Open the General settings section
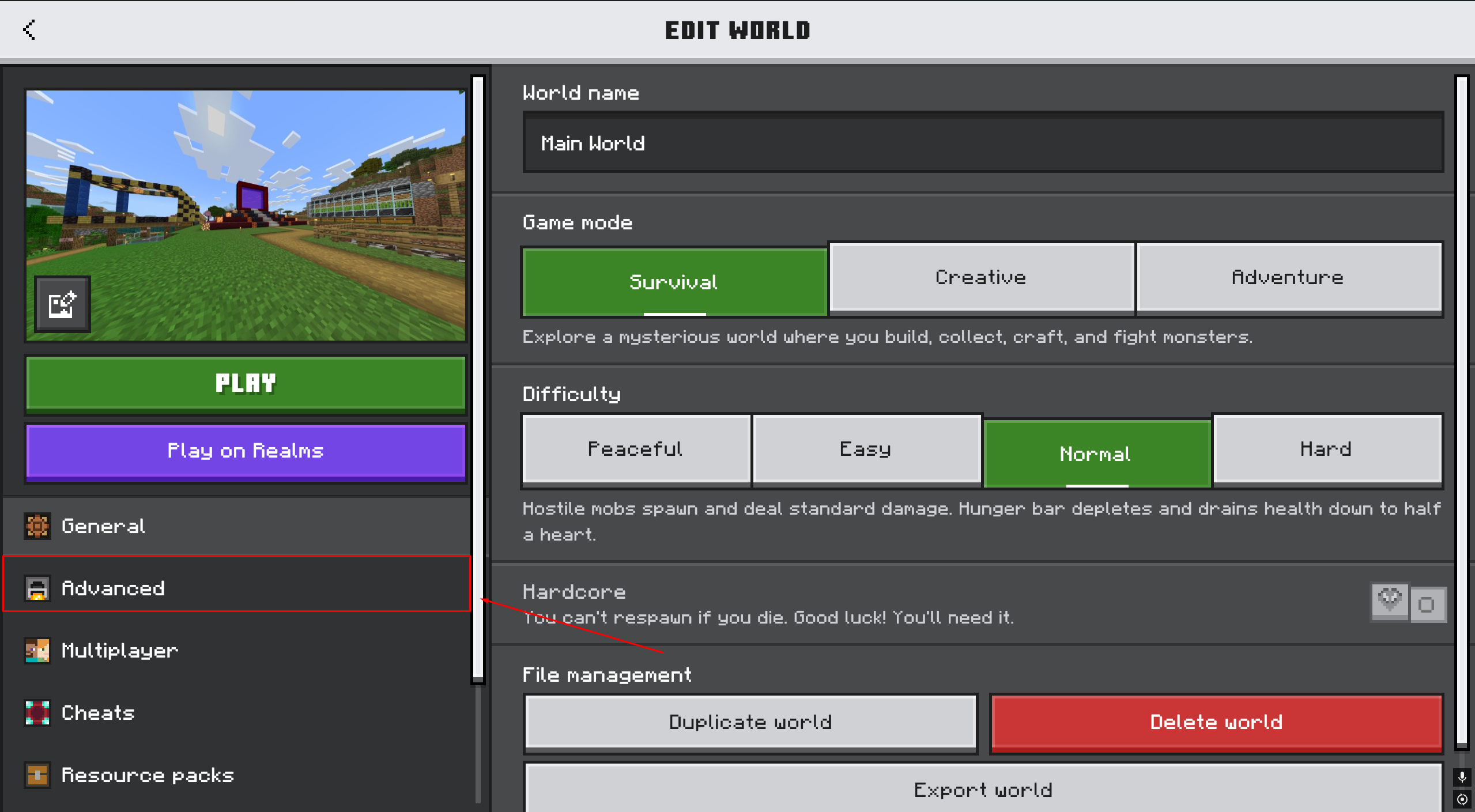The width and height of the screenshot is (1475, 812). [237, 526]
